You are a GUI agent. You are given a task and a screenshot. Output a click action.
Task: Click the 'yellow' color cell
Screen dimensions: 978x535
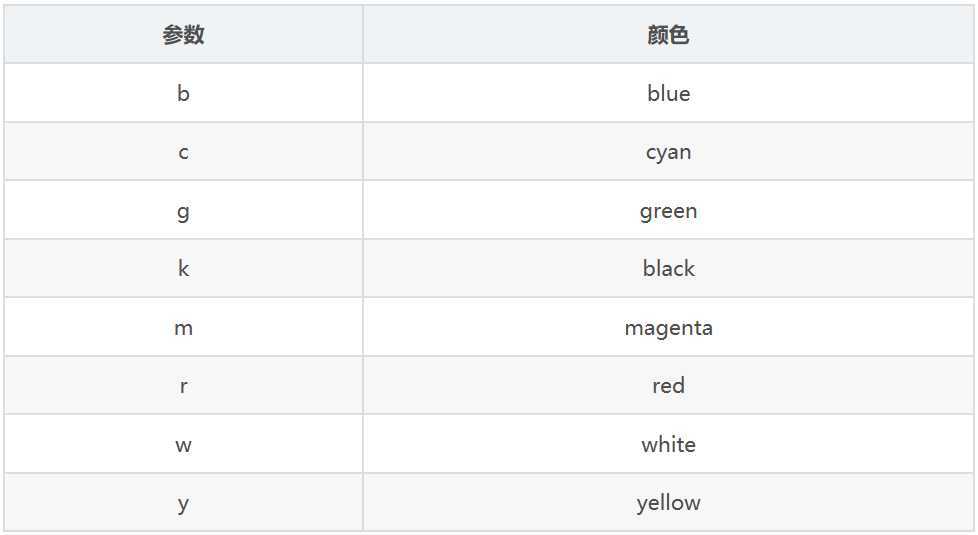point(668,503)
